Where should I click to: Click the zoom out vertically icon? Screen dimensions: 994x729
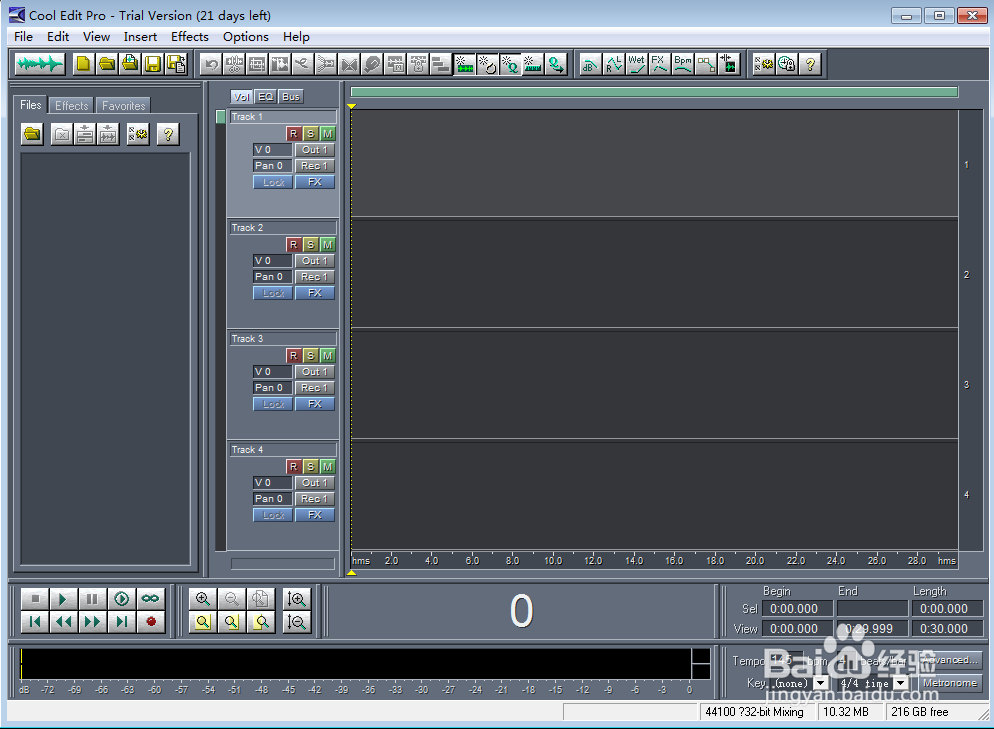click(296, 622)
